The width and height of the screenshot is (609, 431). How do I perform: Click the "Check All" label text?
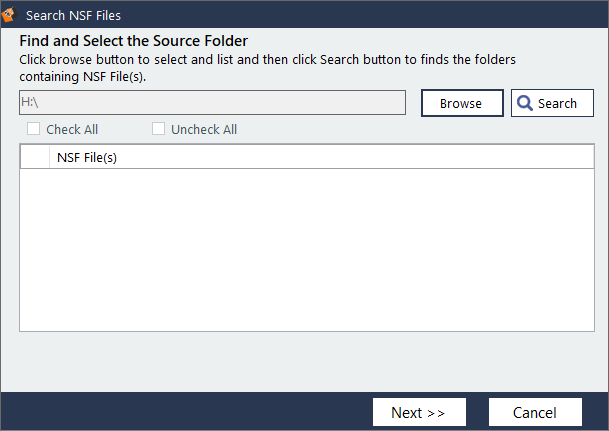pyautogui.click(x=72, y=130)
